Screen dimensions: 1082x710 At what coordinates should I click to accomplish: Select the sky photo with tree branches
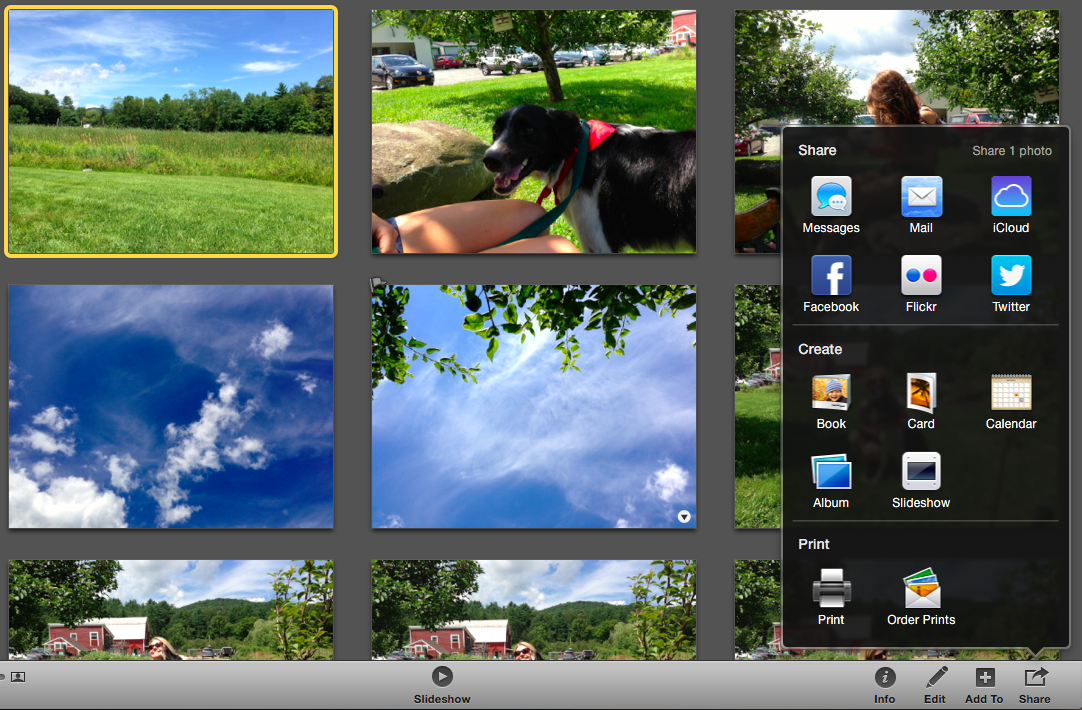coord(533,406)
